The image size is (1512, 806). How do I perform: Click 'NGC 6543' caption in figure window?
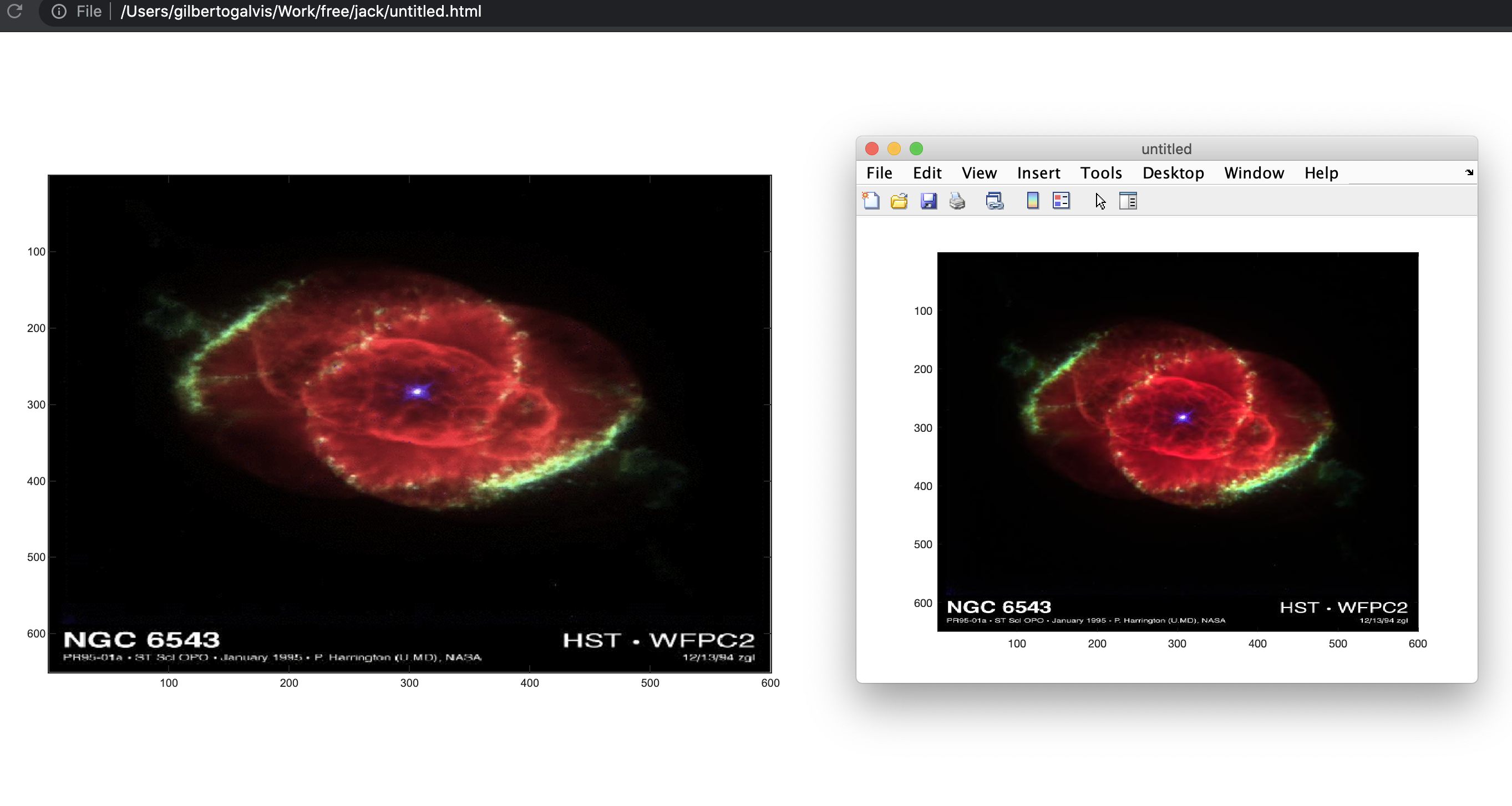(999, 607)
